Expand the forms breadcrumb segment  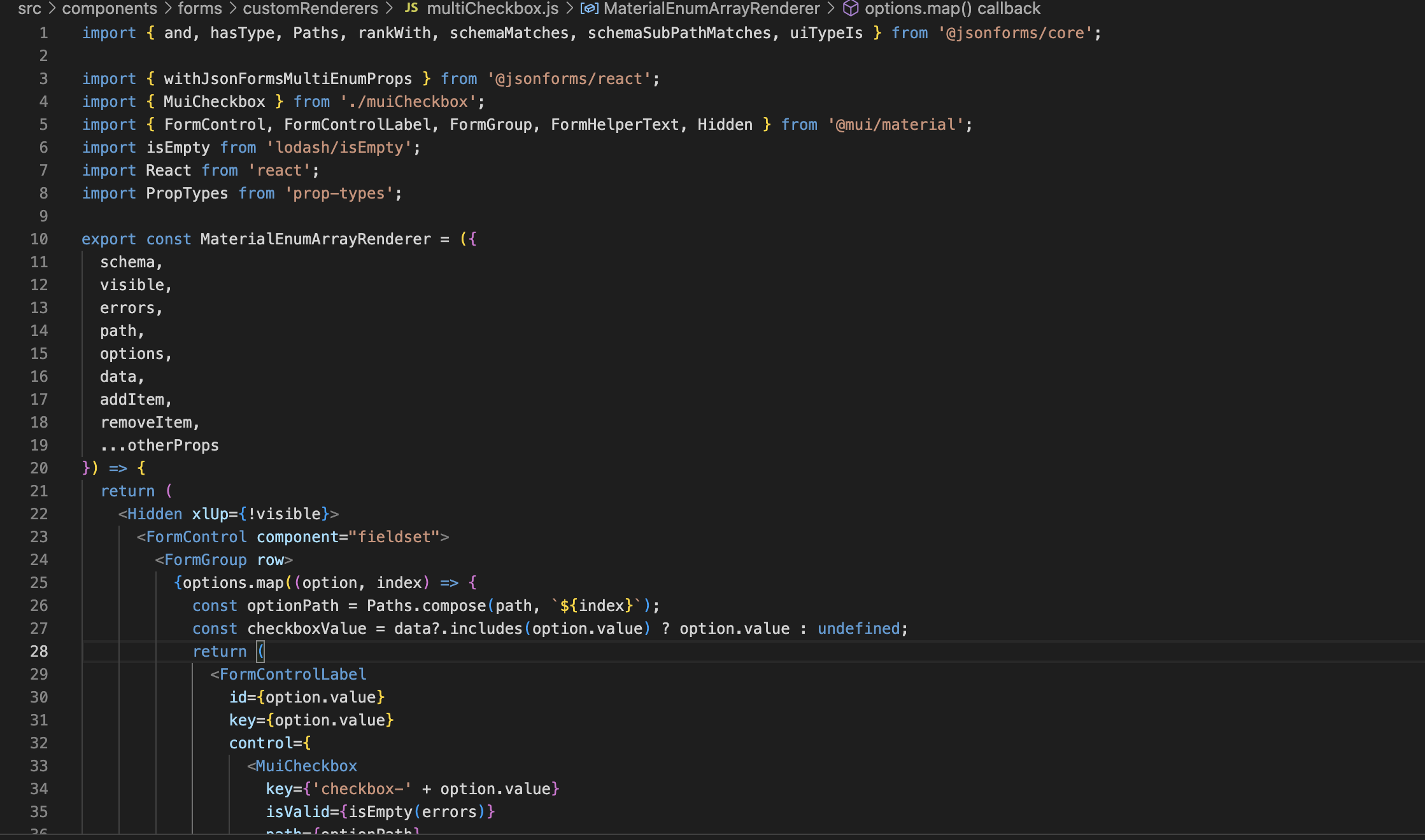pyautogui.click(x=200, y=8)
